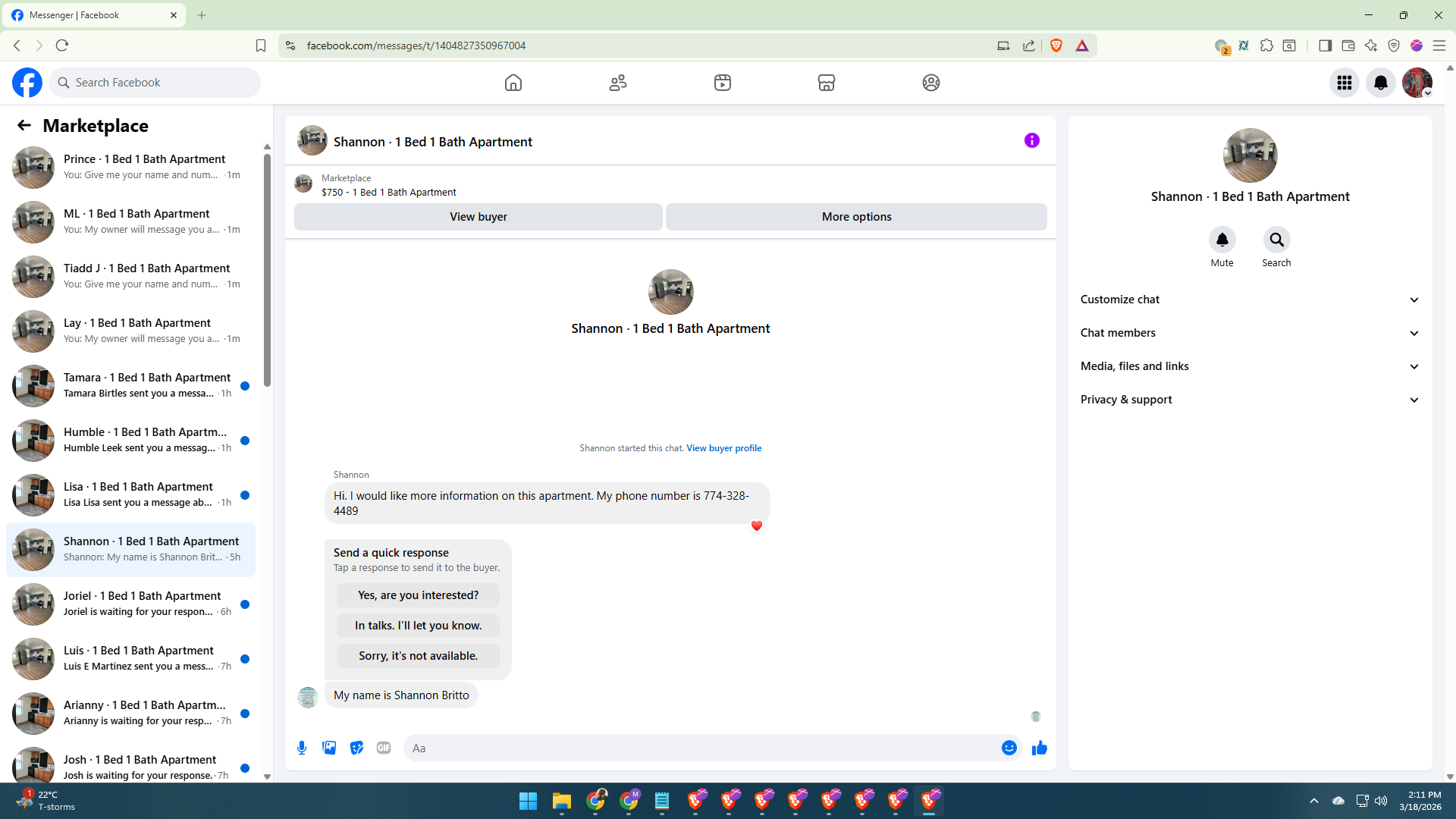Expand the Chat members section
Screen dimensions: 1456x819
coord(1249,333)
